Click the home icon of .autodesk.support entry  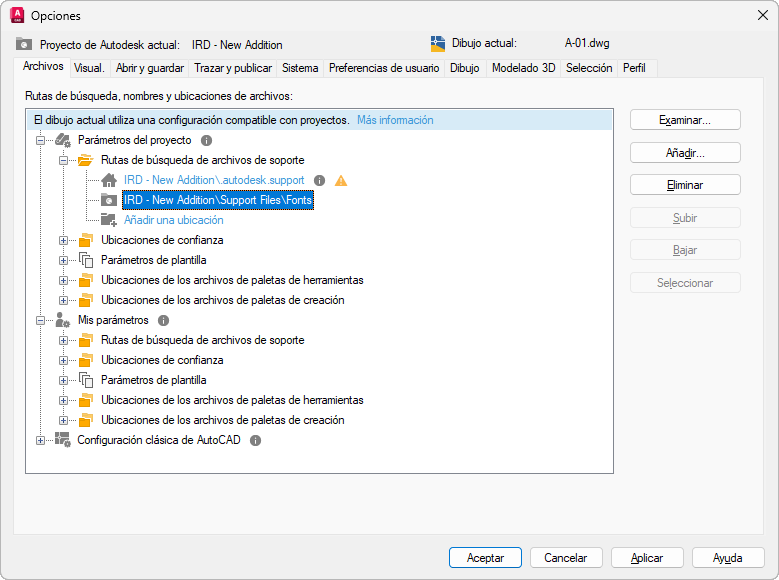[x=109, y=180]
